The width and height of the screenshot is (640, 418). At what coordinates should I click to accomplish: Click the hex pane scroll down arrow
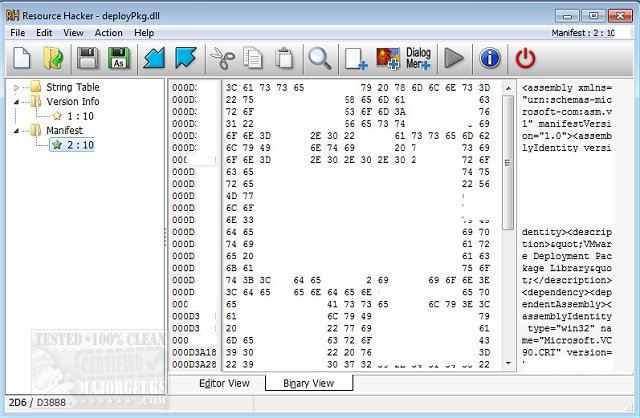click(x=508, y=362)
